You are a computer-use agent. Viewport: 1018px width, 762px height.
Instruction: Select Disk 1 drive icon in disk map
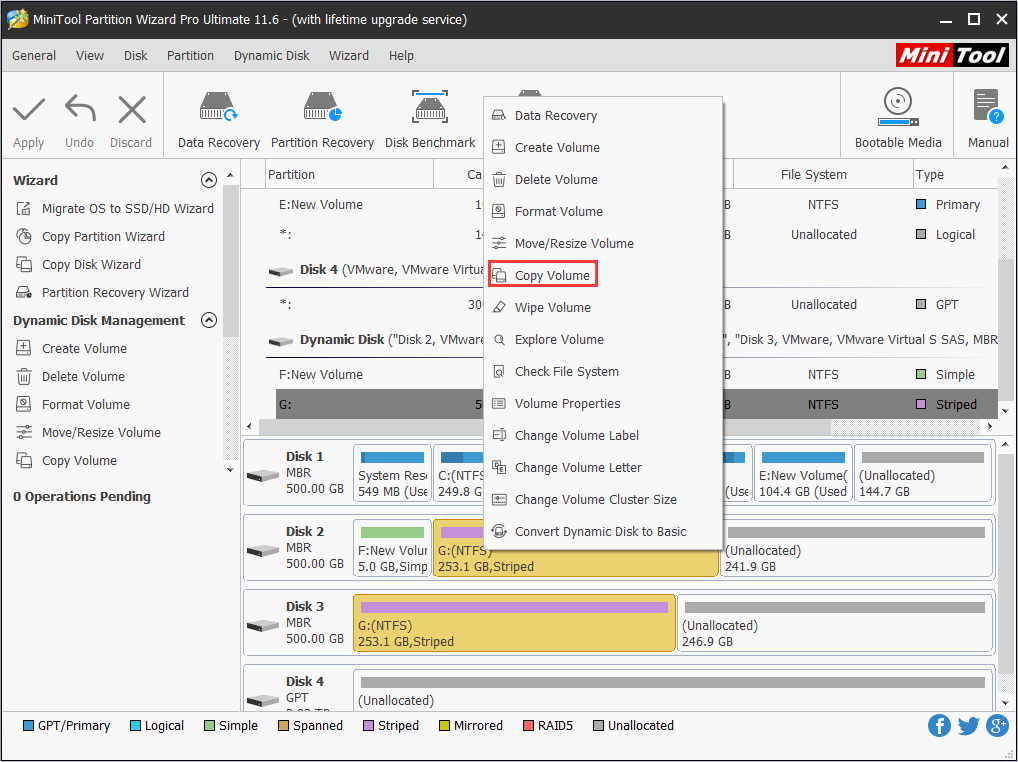coord(263,476)
